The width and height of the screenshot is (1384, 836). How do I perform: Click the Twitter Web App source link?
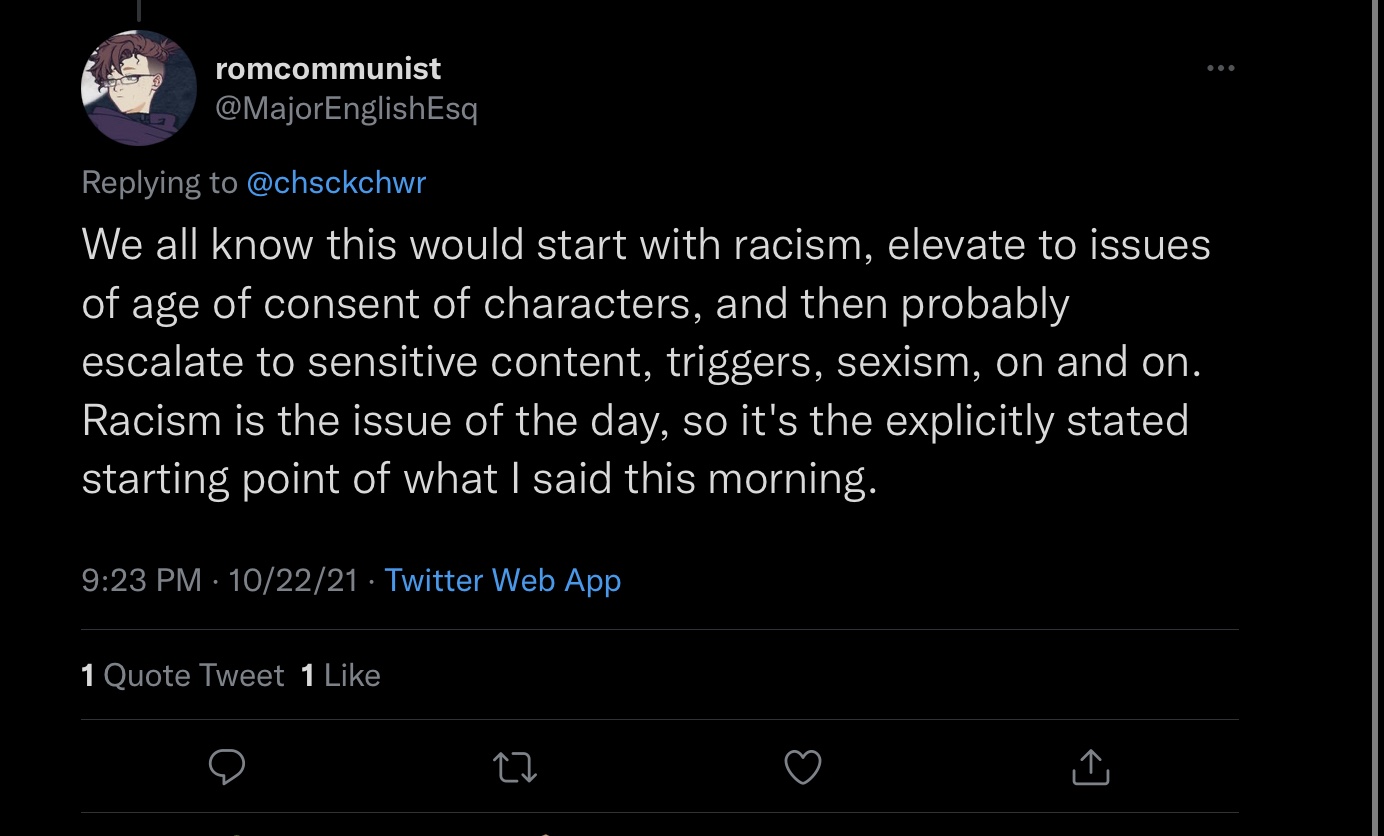(x=502, y=580)
